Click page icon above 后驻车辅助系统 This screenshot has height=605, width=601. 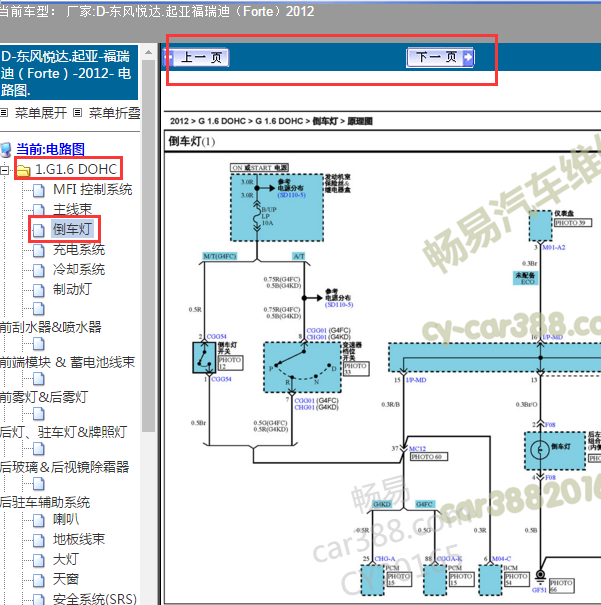(x=39, y=483)
